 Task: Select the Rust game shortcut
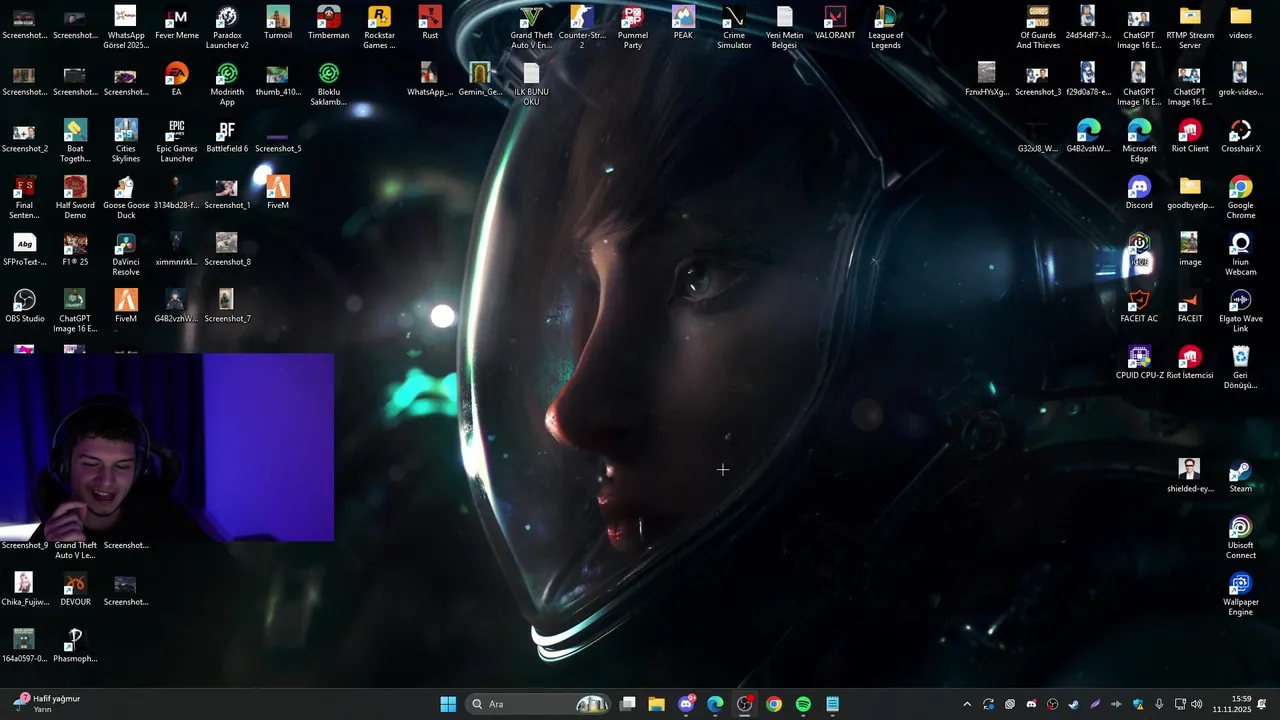430,24
